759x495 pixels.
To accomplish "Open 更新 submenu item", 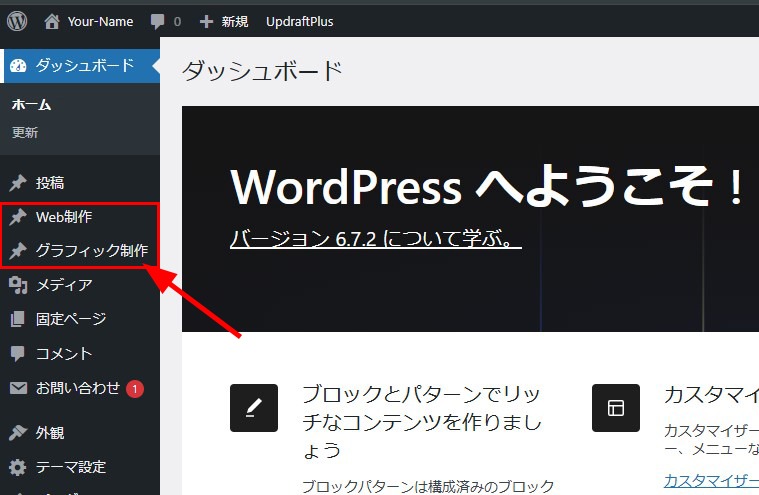I will [25, 133].
